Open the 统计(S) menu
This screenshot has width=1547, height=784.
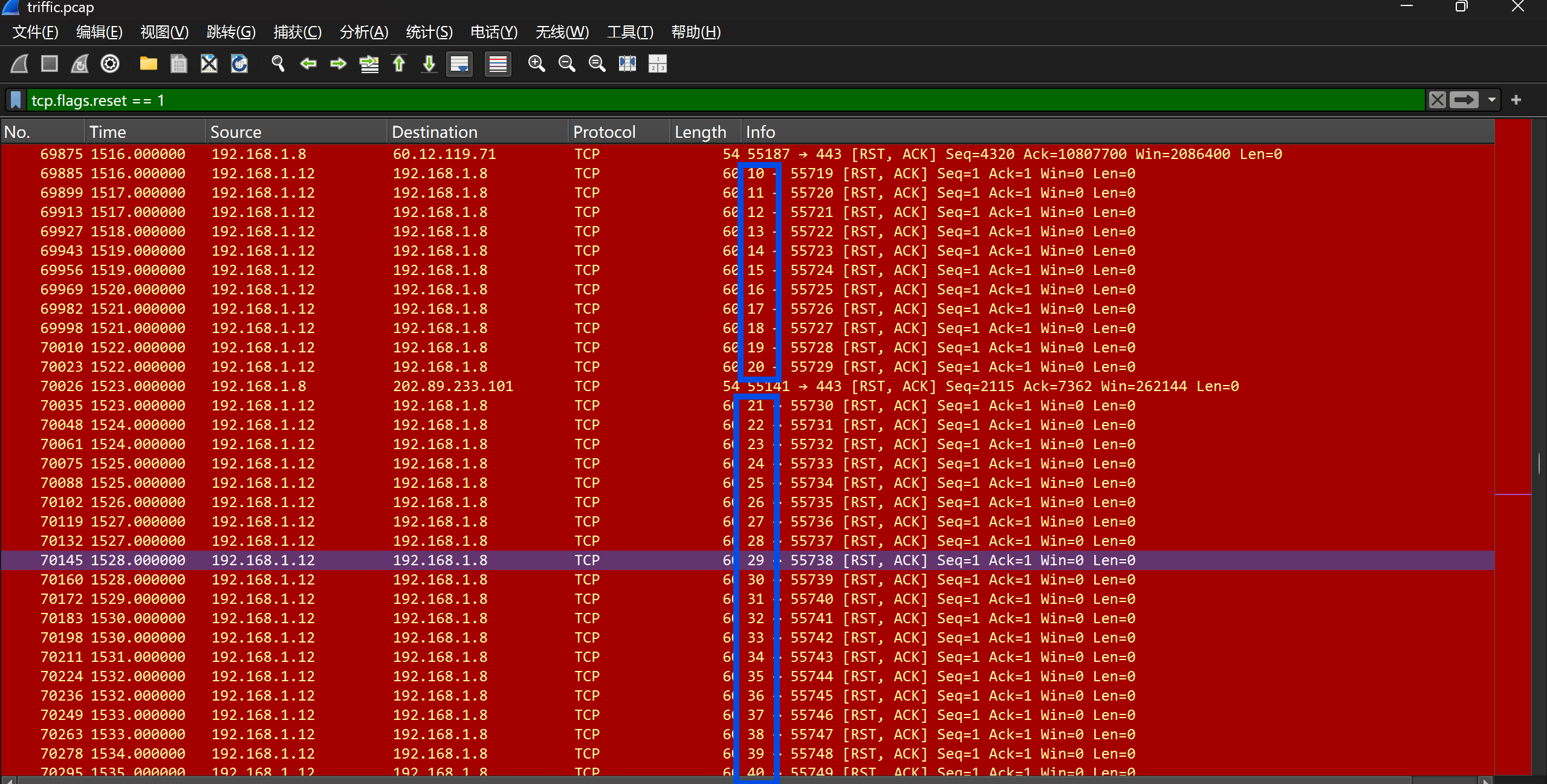point(430,32)
